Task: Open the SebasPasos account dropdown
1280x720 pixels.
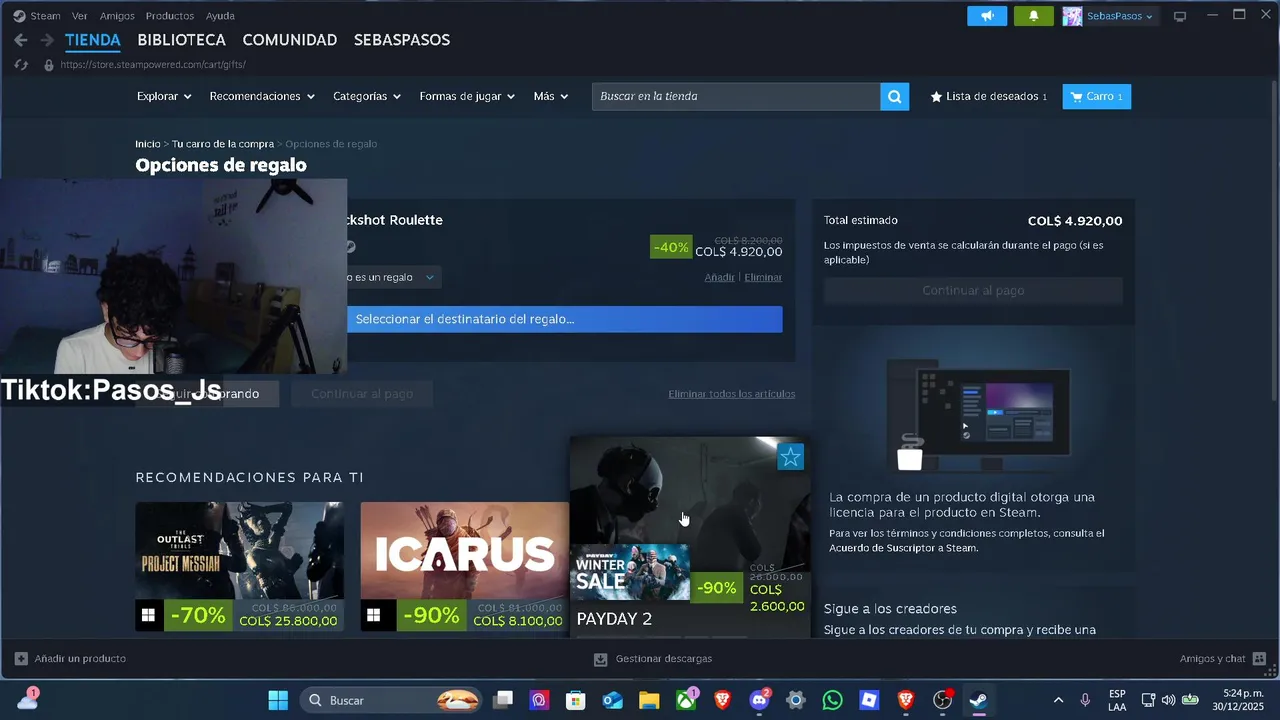Action: pyautogui.click(x=1120, y=16)
